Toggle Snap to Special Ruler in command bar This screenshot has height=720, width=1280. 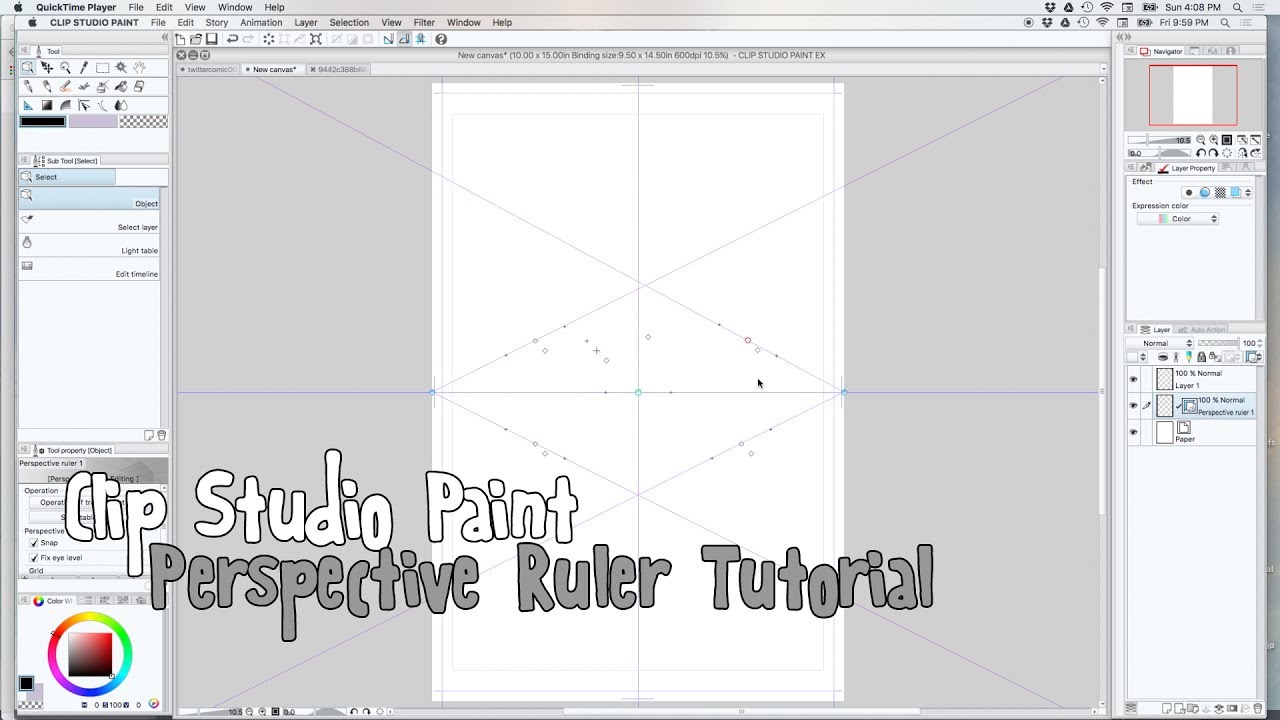404,39
